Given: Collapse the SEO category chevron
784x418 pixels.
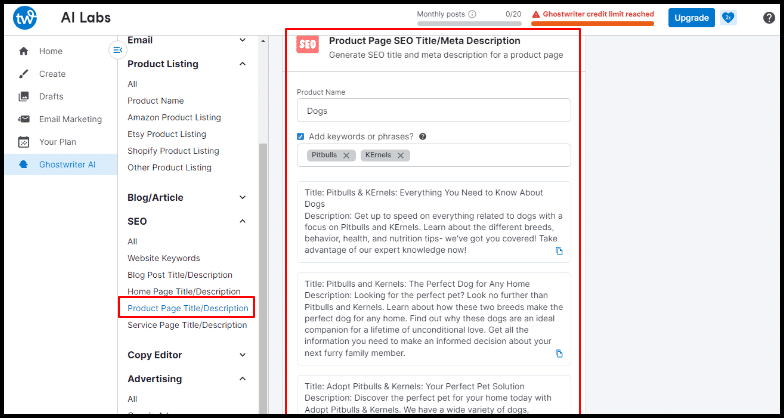Looking at the screenshot, I should click(x=242, y=221).
